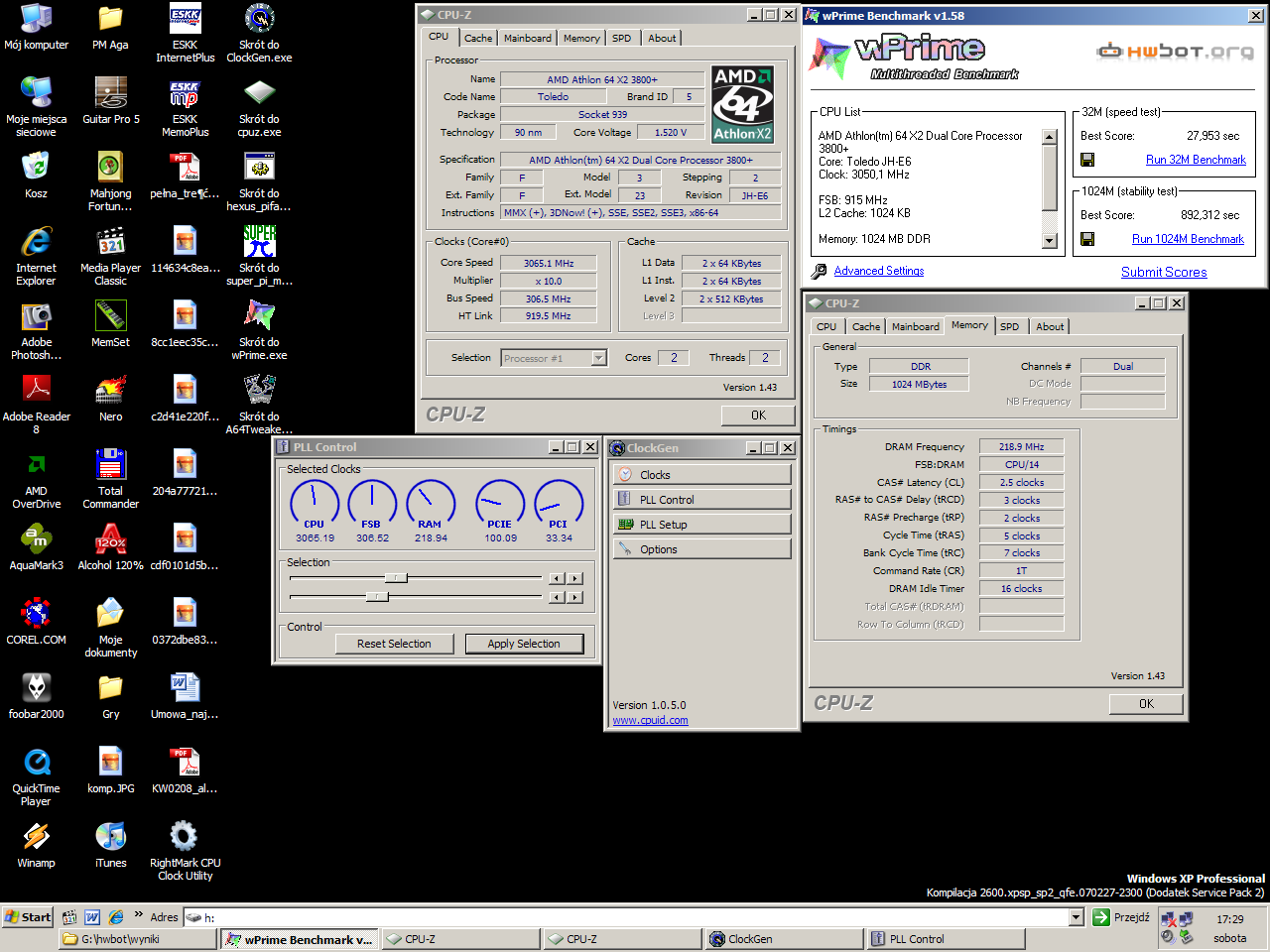This screenshot has height=952, width=1270.
Task: Click Run 1024M Benchmark link
Action: pyautogui.click(x=1188, y=239)
